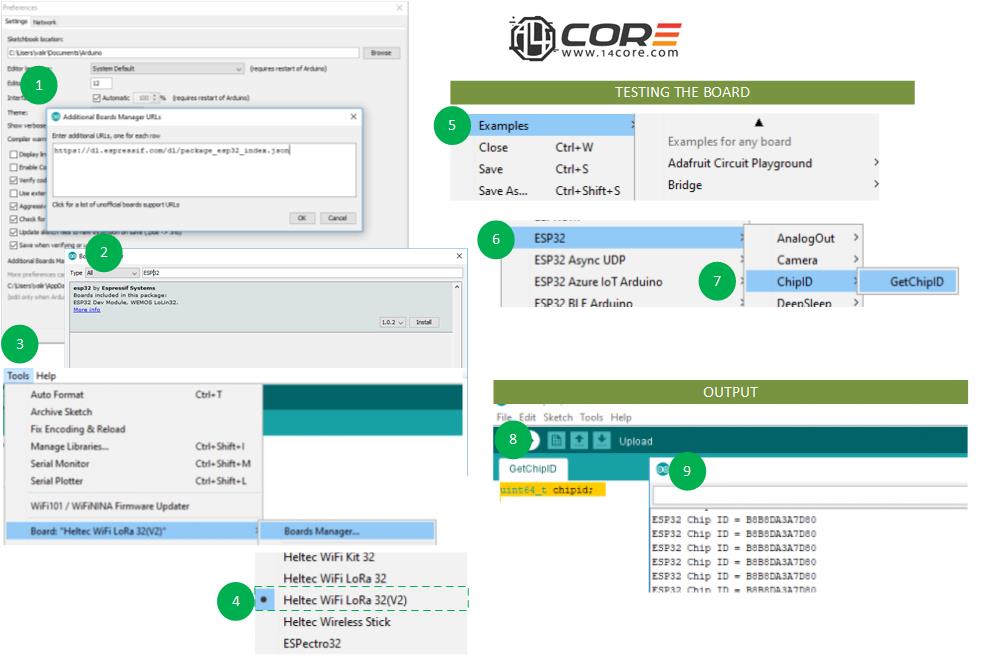Open Edit menu in the output window
Screen dimensions: 987x656
[x=527, y=417]
